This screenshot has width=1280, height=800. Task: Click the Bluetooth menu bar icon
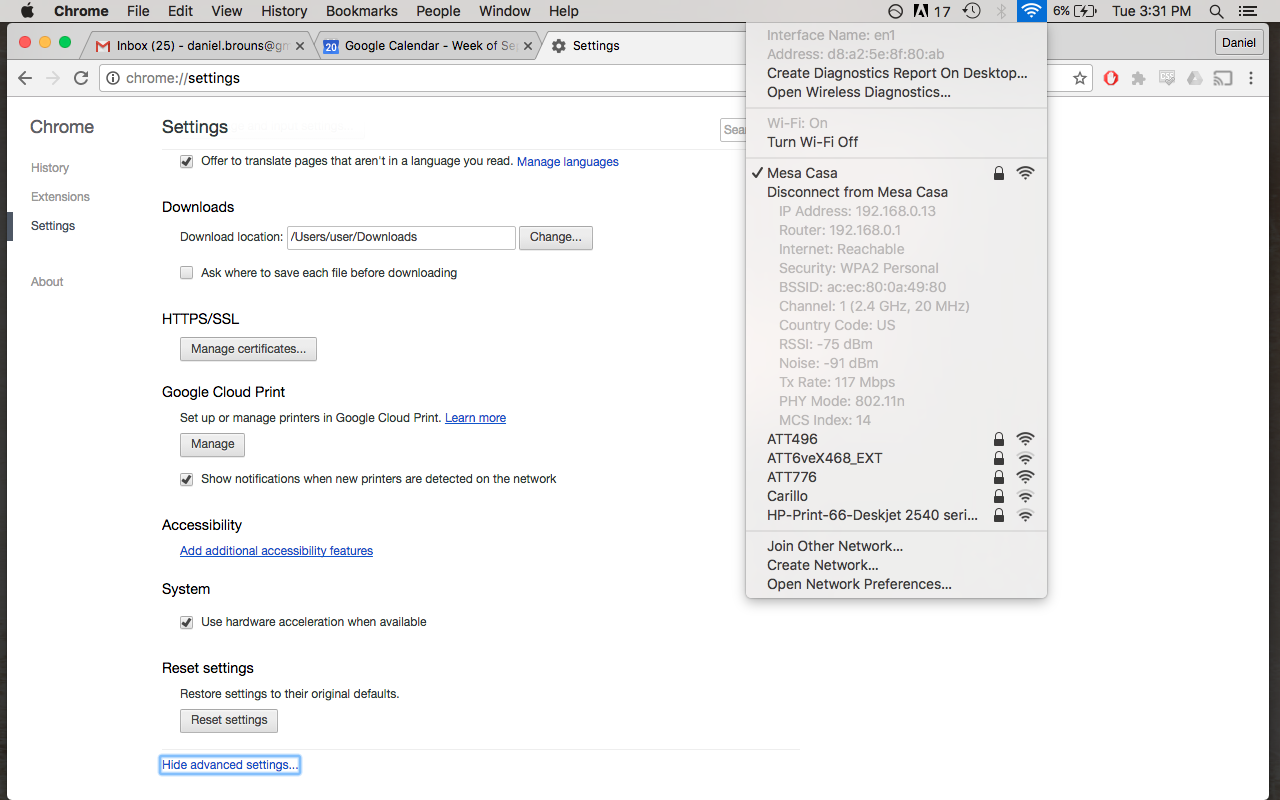[x=1001, y=11]
